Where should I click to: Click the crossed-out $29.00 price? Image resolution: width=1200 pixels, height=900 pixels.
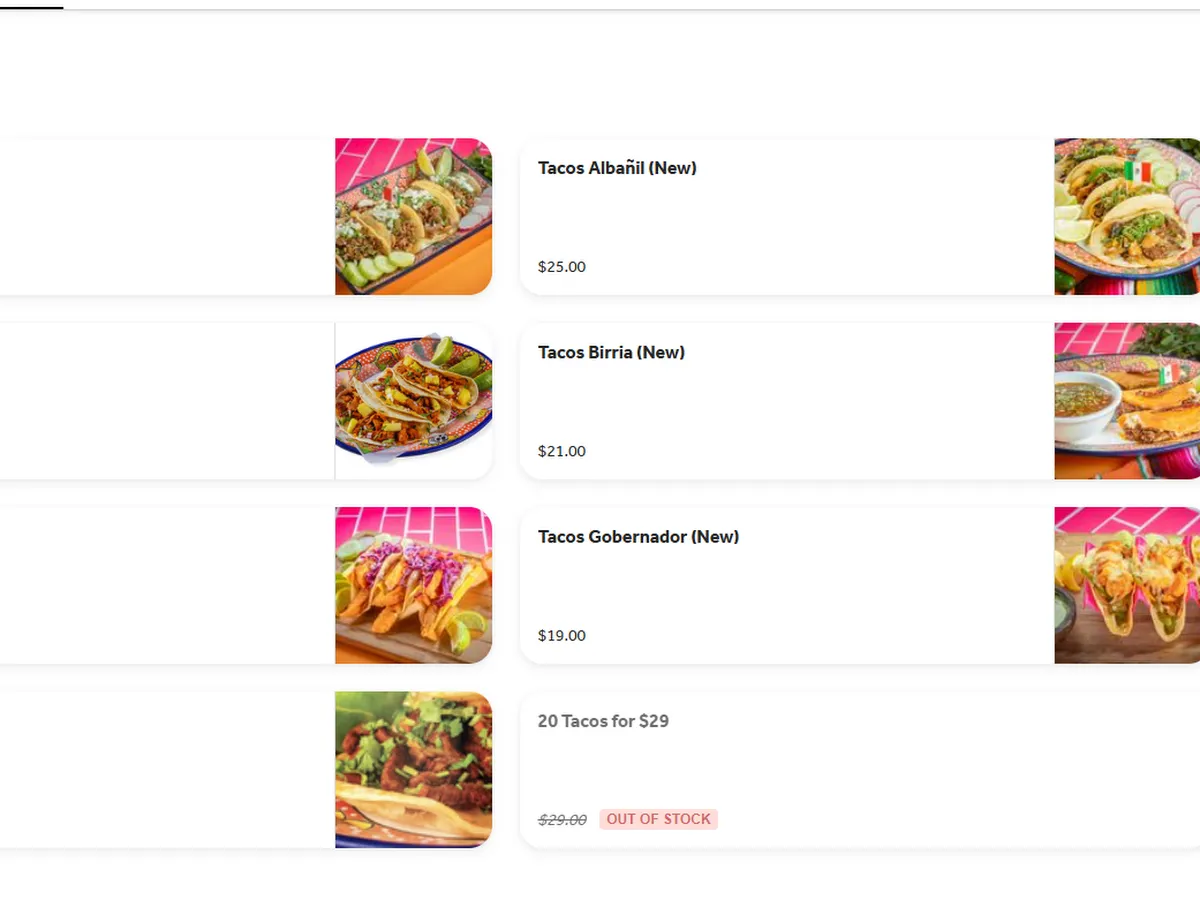click(x=562, y=819)
